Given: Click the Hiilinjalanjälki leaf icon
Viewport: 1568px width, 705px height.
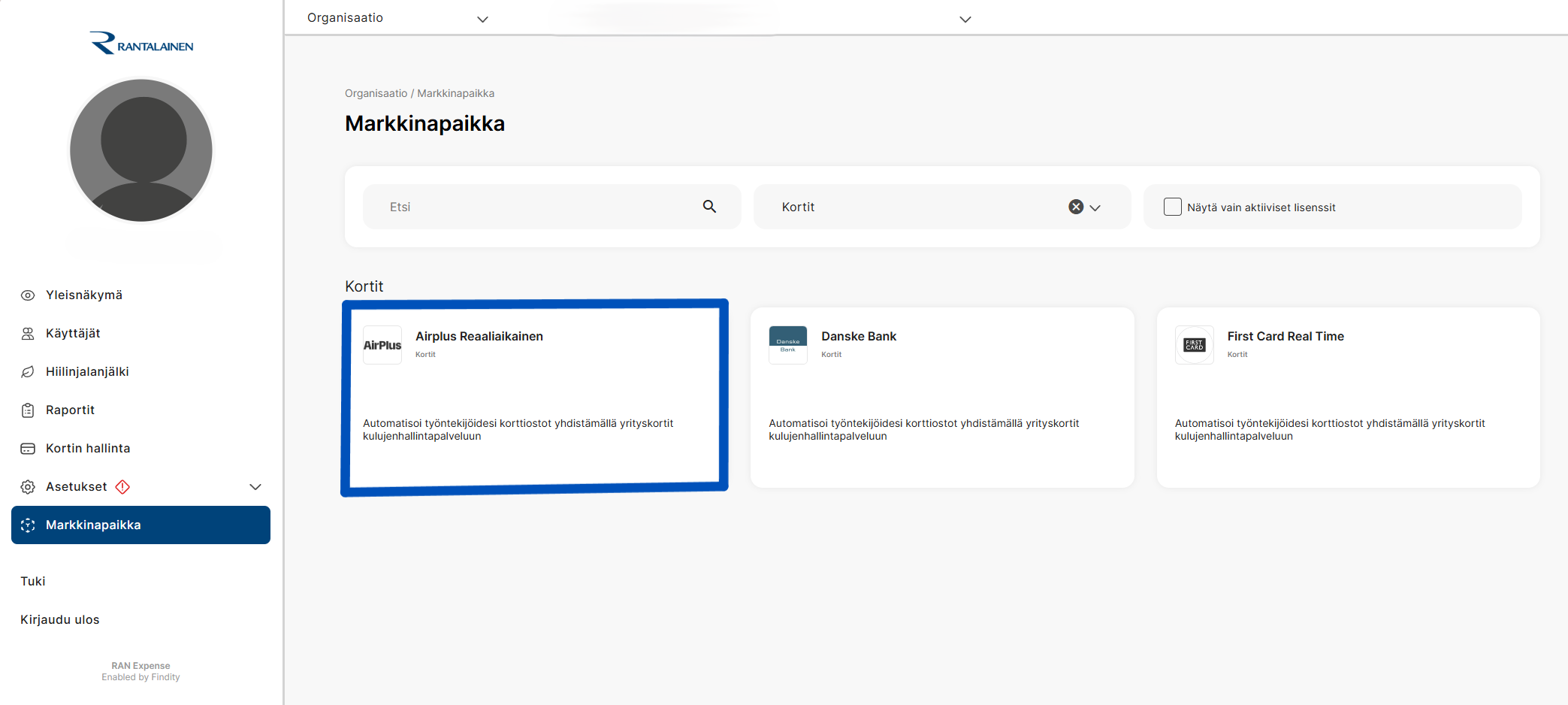Looking at the screenshot, I should [x=28, y=372].
